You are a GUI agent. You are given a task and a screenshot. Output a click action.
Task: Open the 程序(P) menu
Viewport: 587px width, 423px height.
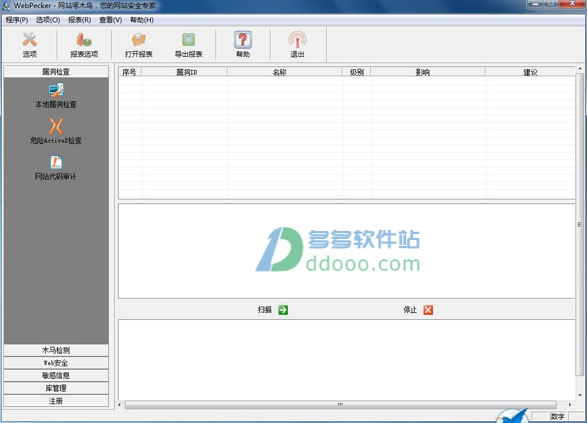click(x=17, y=20)
